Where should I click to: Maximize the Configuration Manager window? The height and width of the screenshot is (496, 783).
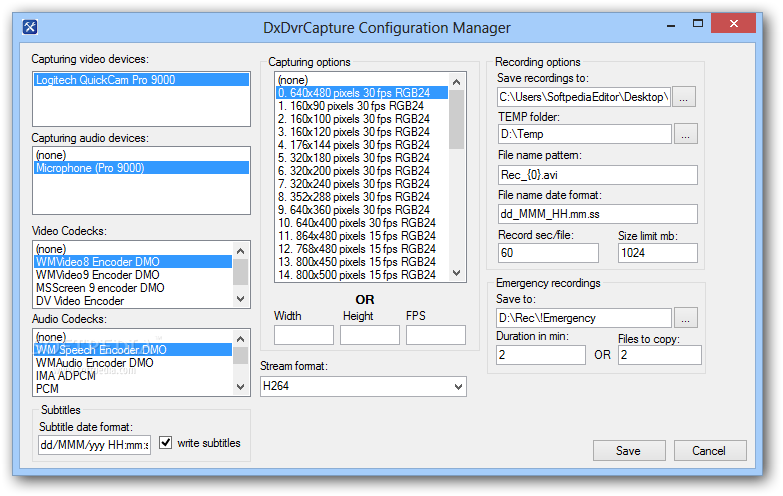698,23
